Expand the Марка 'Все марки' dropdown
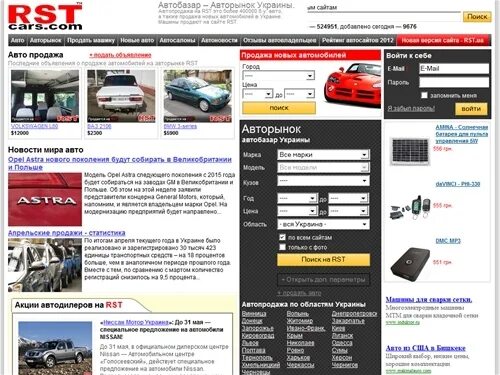Screen dimensions: 500x375 point(323,155)
